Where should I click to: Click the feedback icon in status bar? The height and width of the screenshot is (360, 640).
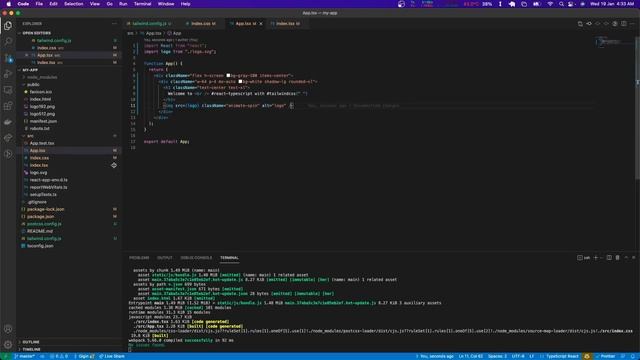(623, 356)
